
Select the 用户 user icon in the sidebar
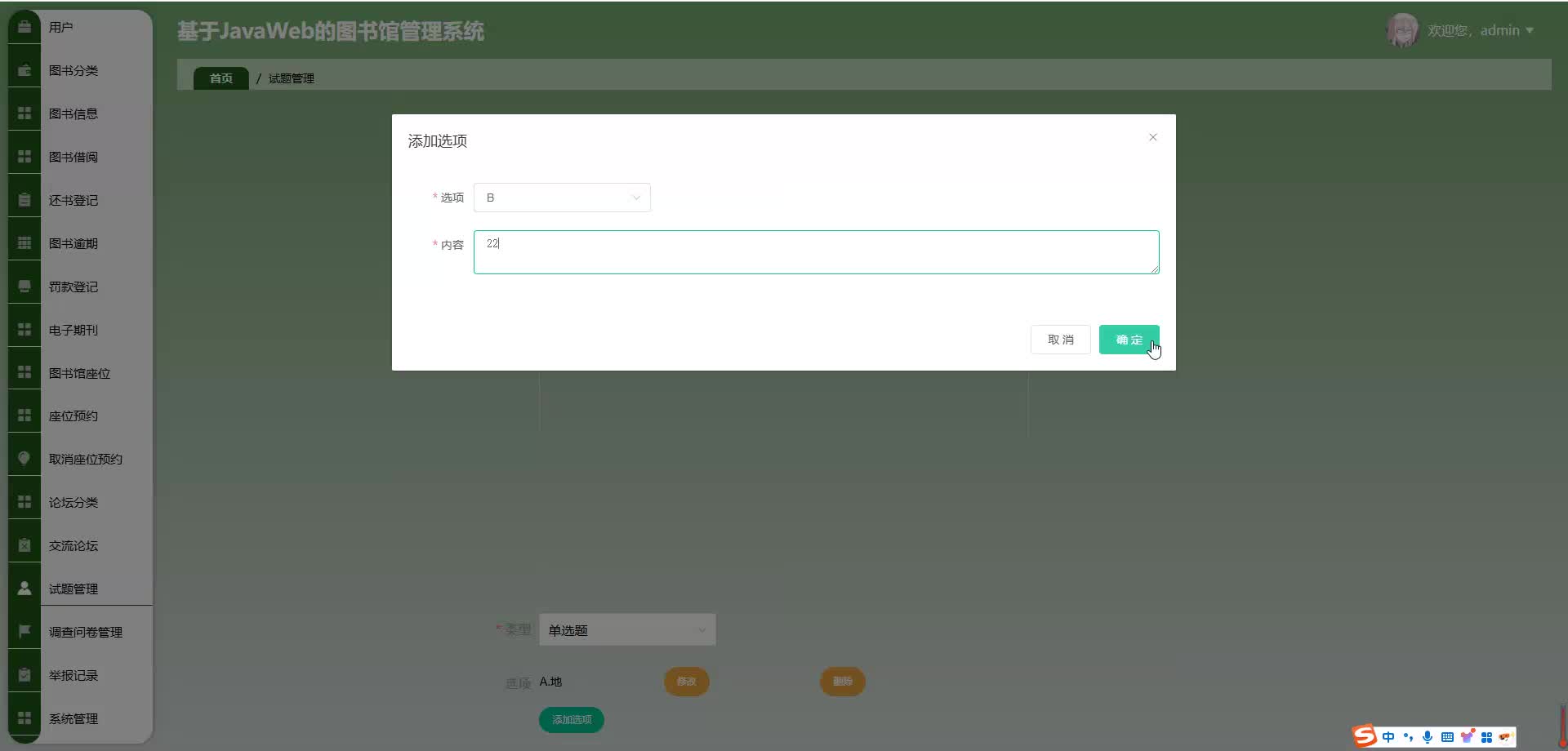coord(24,25)
